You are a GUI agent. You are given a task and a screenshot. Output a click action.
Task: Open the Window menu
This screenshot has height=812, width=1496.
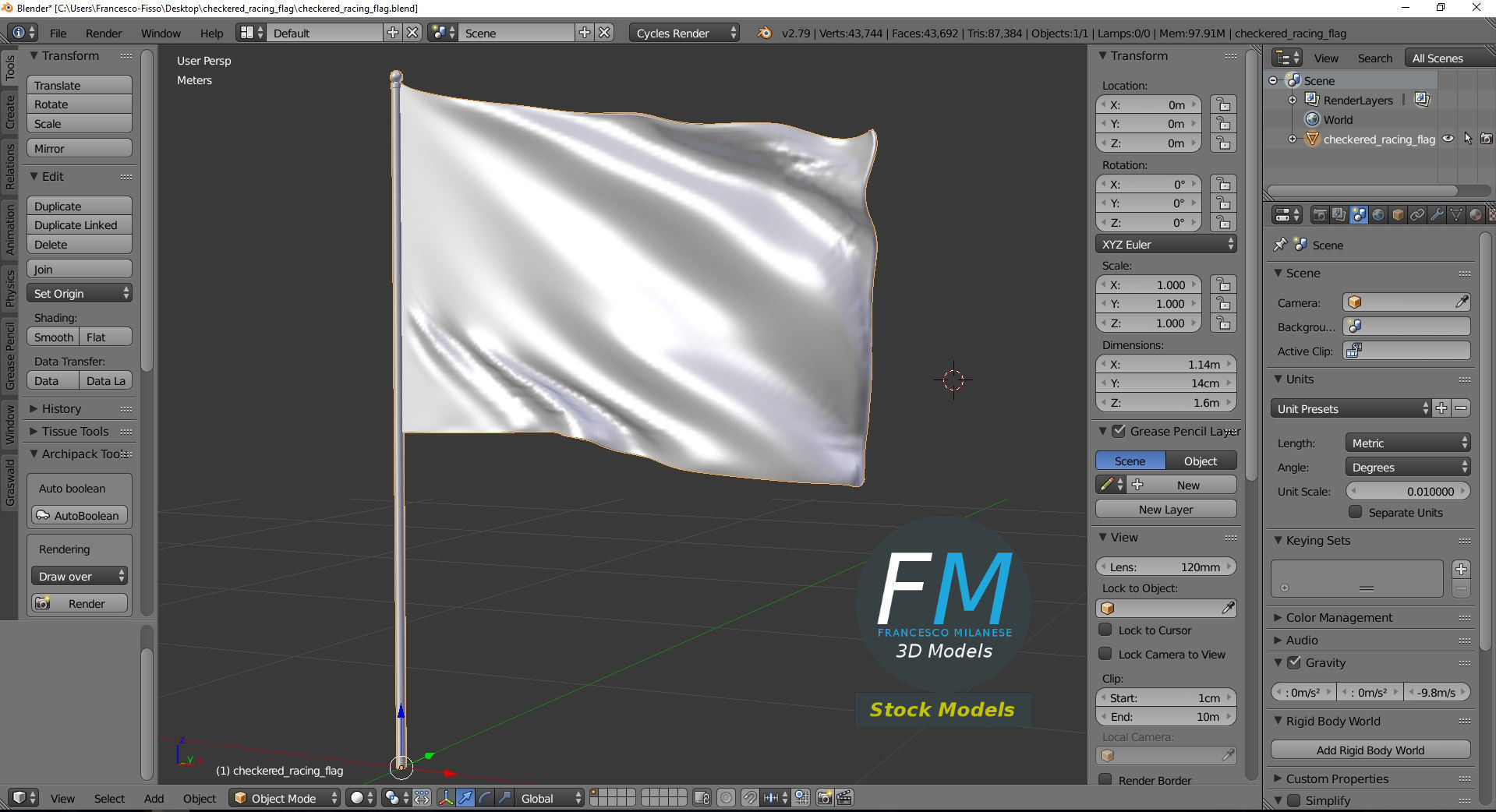click(161, 33)
